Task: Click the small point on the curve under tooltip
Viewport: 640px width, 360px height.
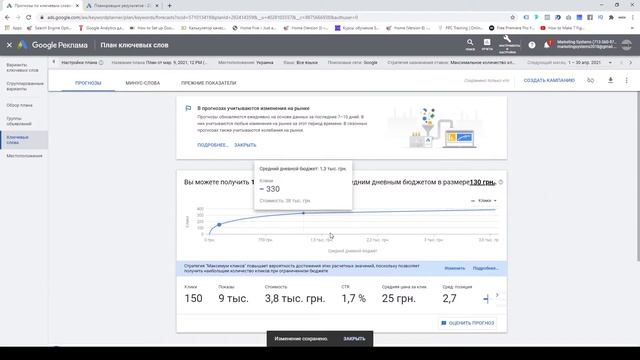Action: (x=303, y=213)
